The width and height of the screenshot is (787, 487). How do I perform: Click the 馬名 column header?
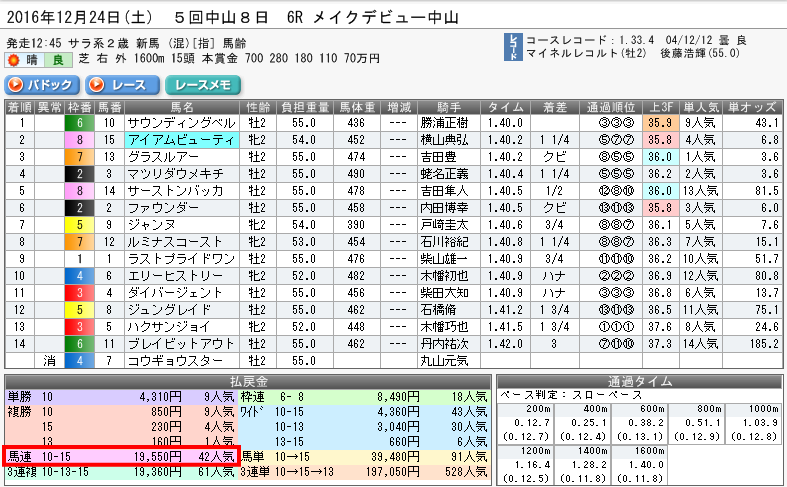(182, 107)
